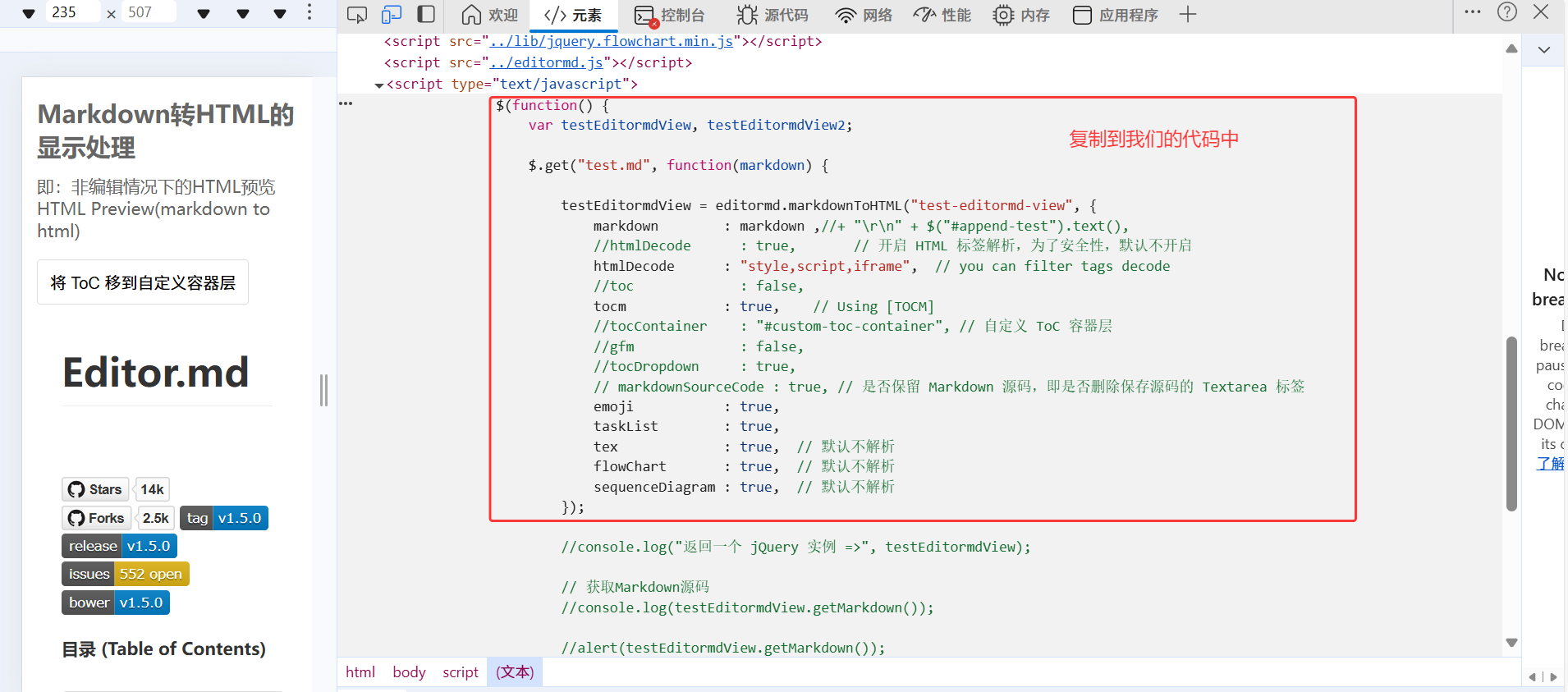Image resolution: width=1568 pixels, height=692 pixels.
Task: Open the DevTools three-dot customize menu
Action: 1473,12
